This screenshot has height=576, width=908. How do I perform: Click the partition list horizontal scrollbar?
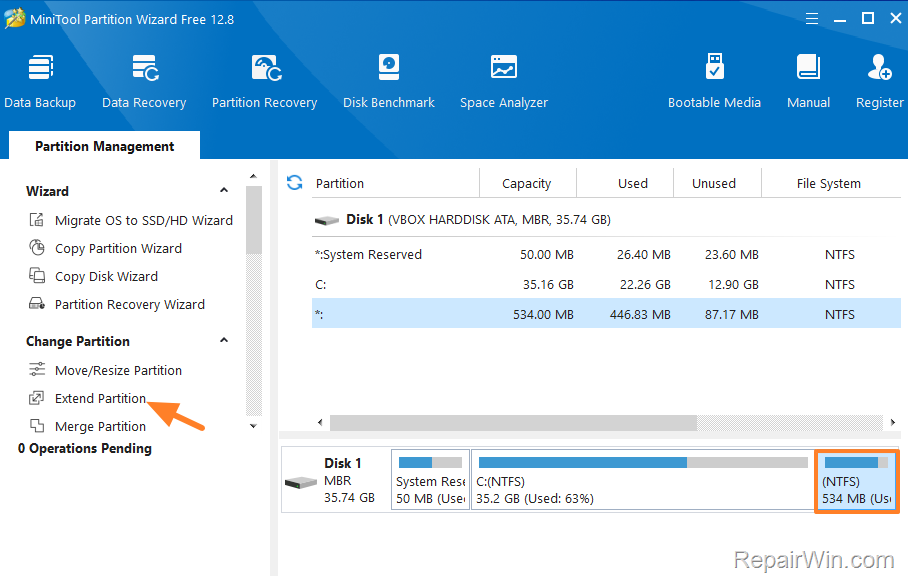pos(600,422)
